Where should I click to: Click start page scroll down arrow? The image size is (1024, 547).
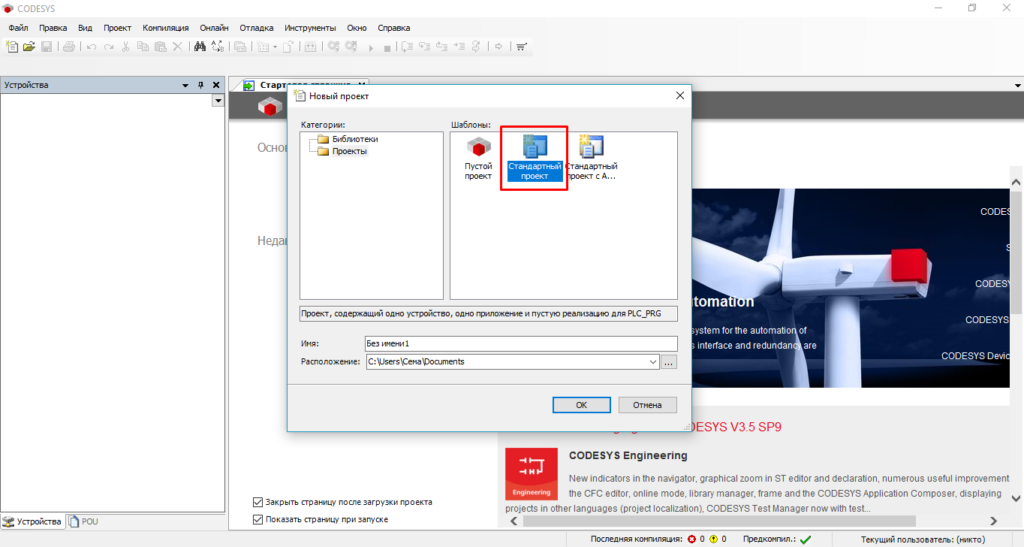click(1016, 499)
